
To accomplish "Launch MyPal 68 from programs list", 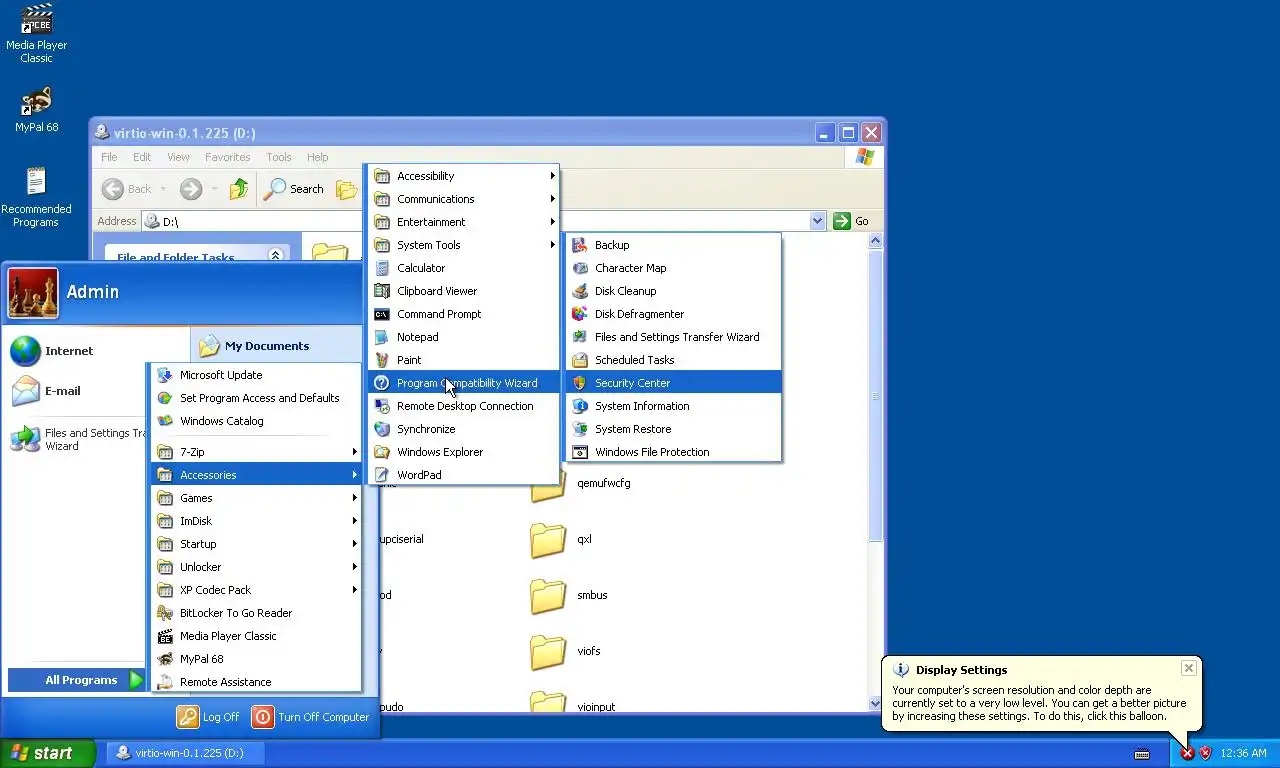I will pyautogui.click(x=256, y=659).
